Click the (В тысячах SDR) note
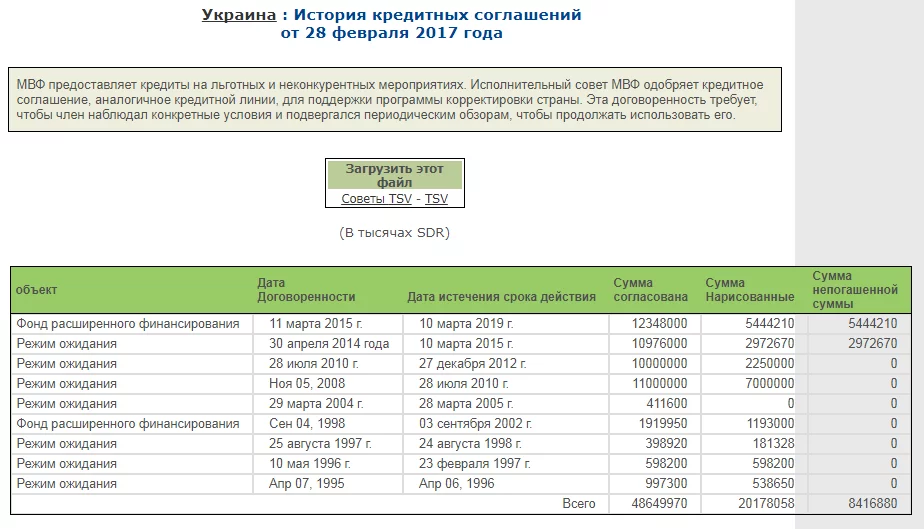This screenshot has width=924, height=529. click(394, 233)
